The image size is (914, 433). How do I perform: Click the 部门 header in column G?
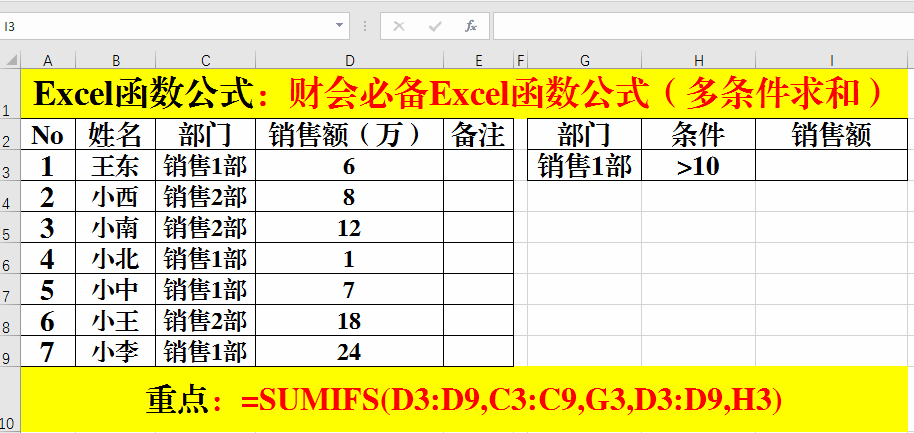pos(585,134)
